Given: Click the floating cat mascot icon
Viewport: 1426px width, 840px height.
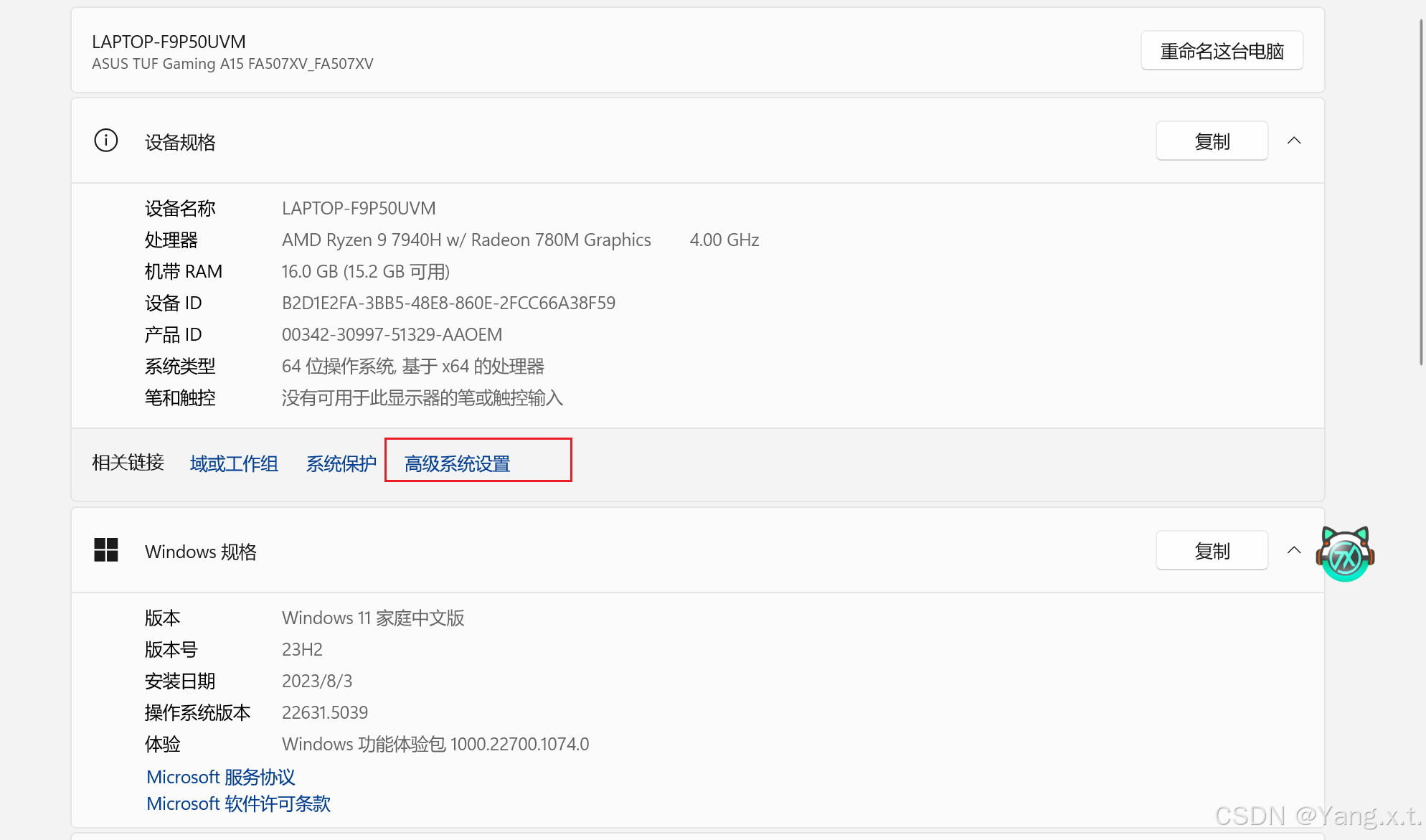Looking at the screenshot, I should [1345, 554].
